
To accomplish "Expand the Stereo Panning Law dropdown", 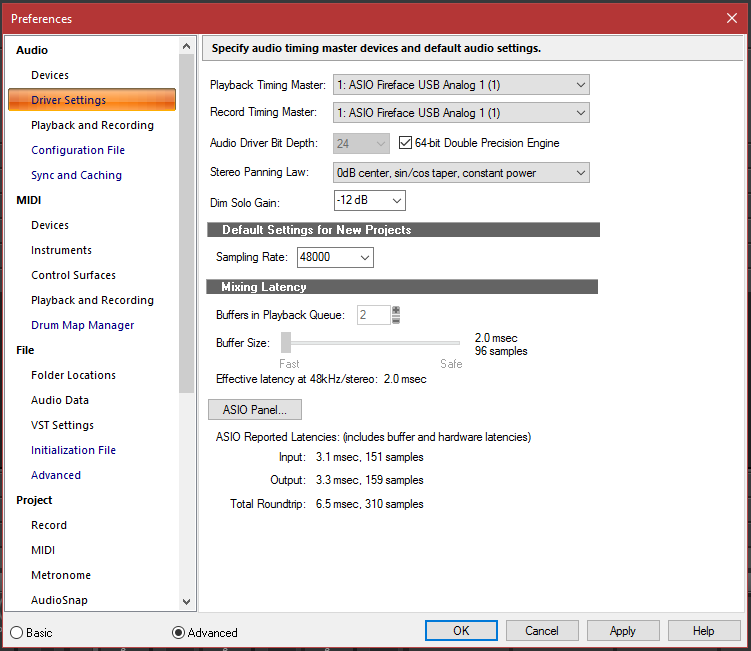I will tap(460, 173).
